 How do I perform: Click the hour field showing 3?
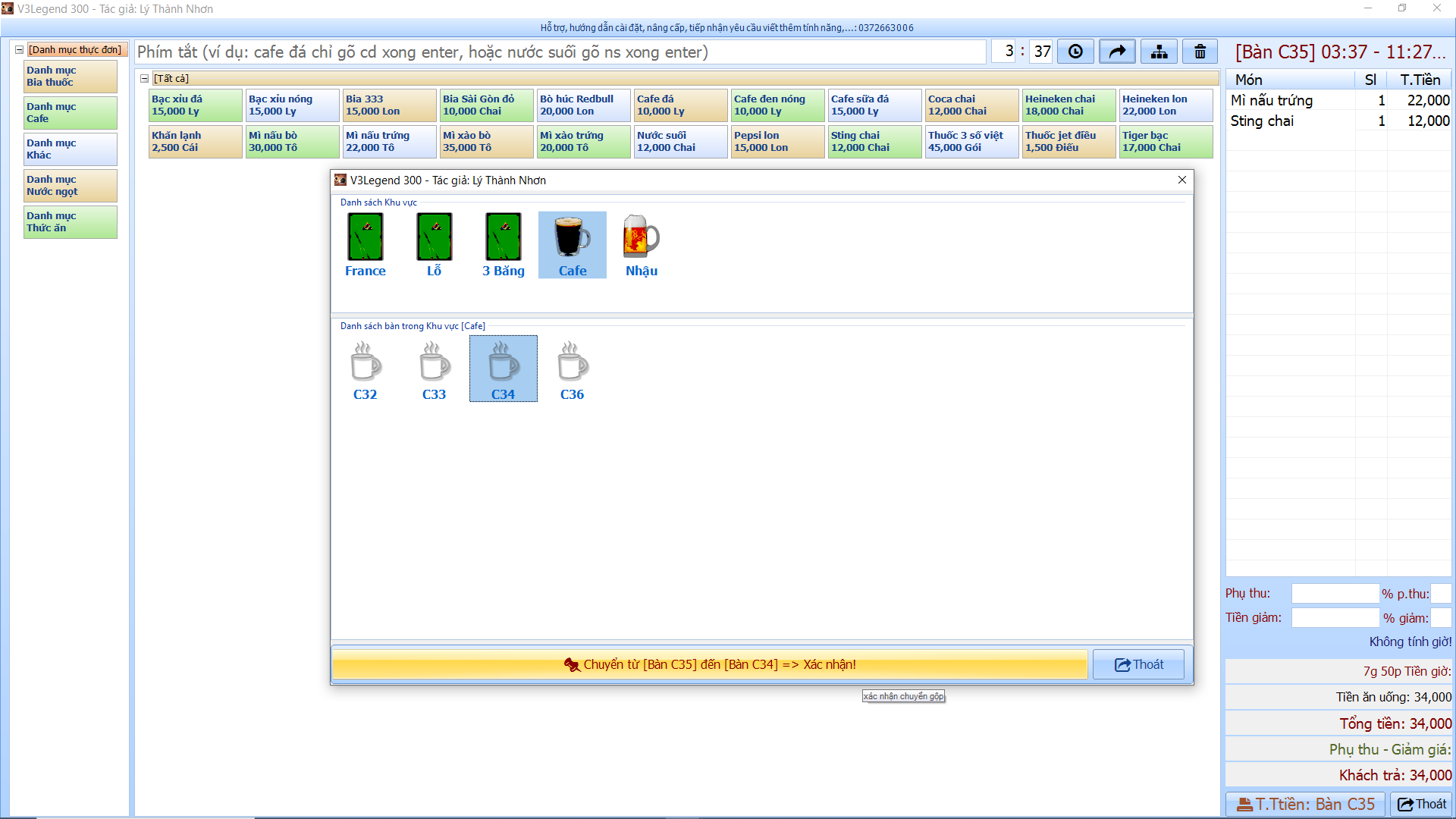click(1004, 52)
